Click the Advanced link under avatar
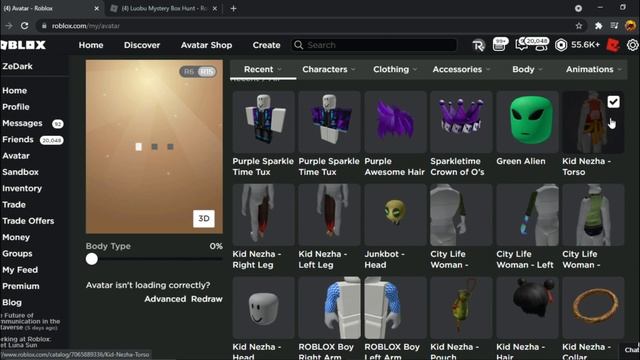The width and height of the screenshot is (640, 360). [x=165, y=299]
